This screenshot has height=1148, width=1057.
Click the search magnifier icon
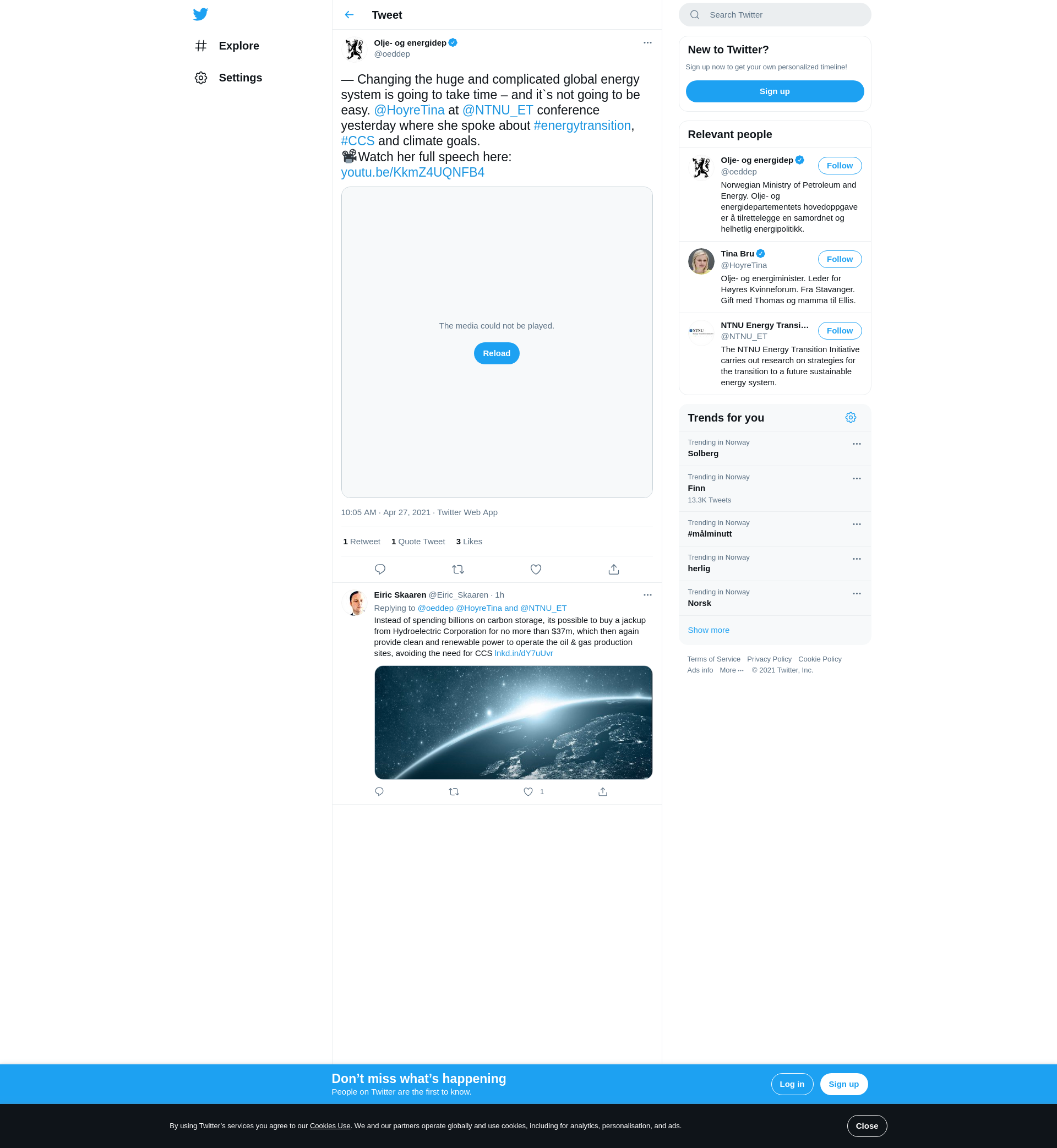(694, 15)
